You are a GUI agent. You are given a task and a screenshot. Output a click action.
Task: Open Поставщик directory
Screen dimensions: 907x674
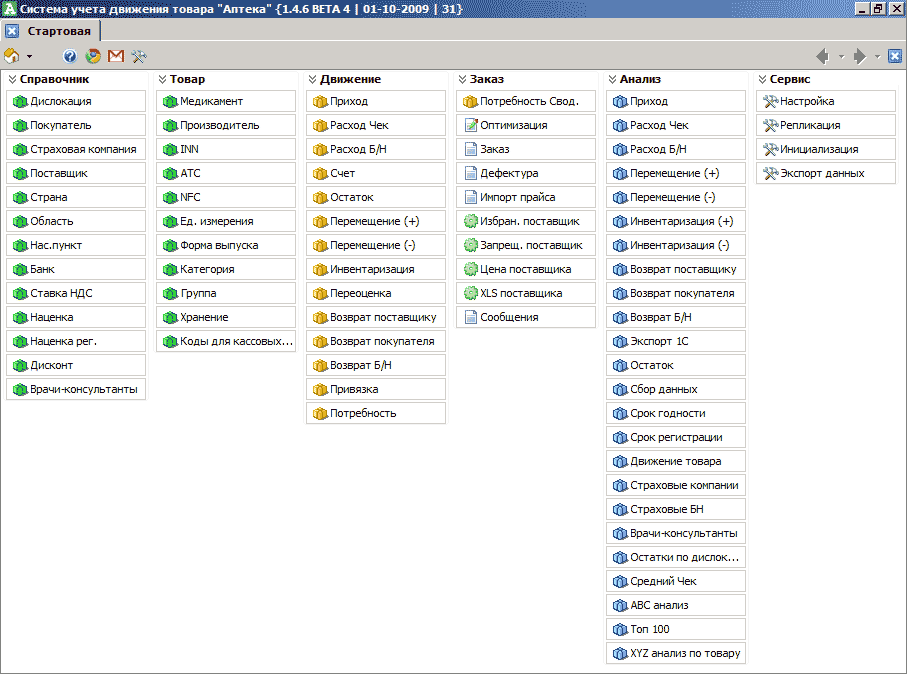(76, 173)
